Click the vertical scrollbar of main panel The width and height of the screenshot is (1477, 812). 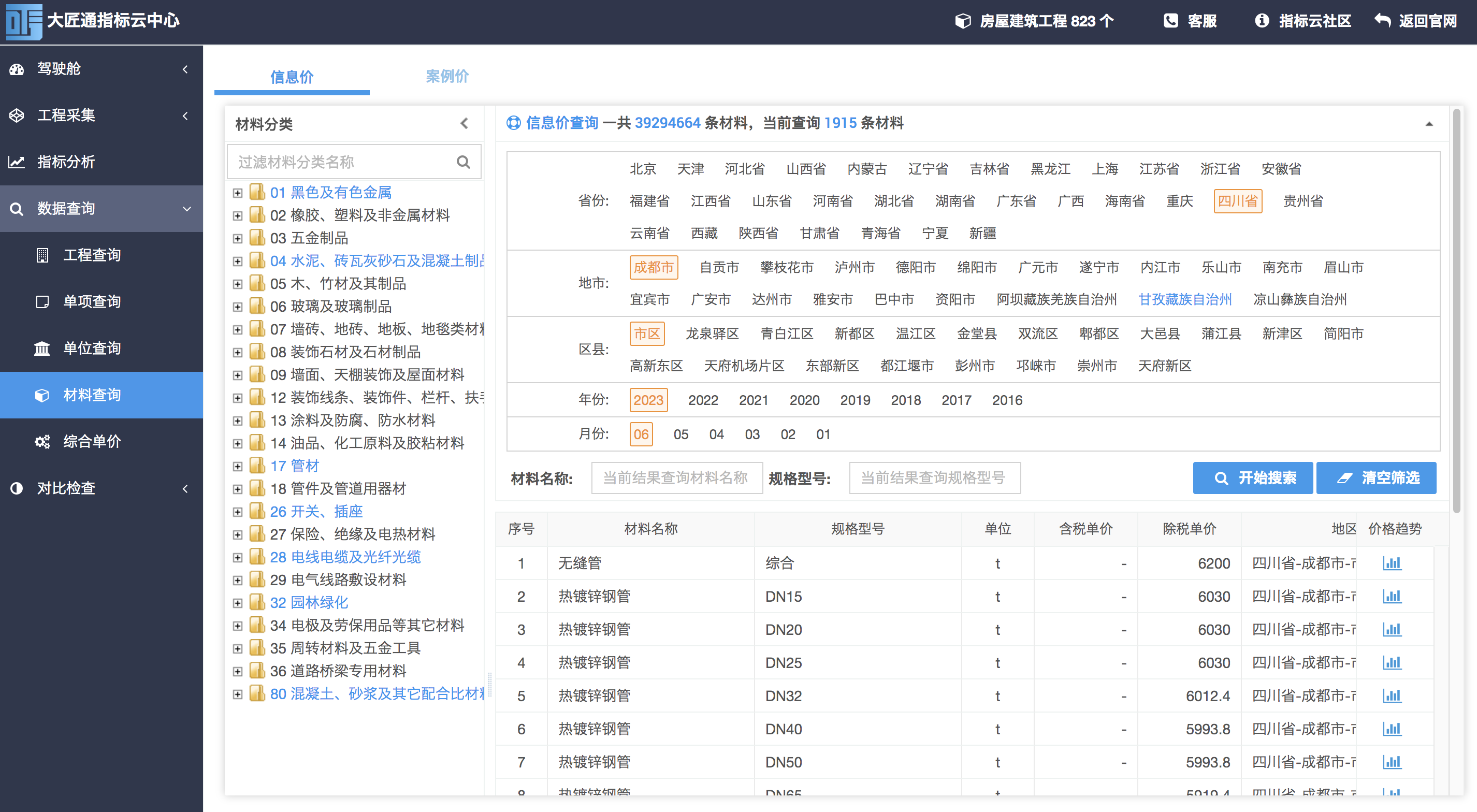1456,310
